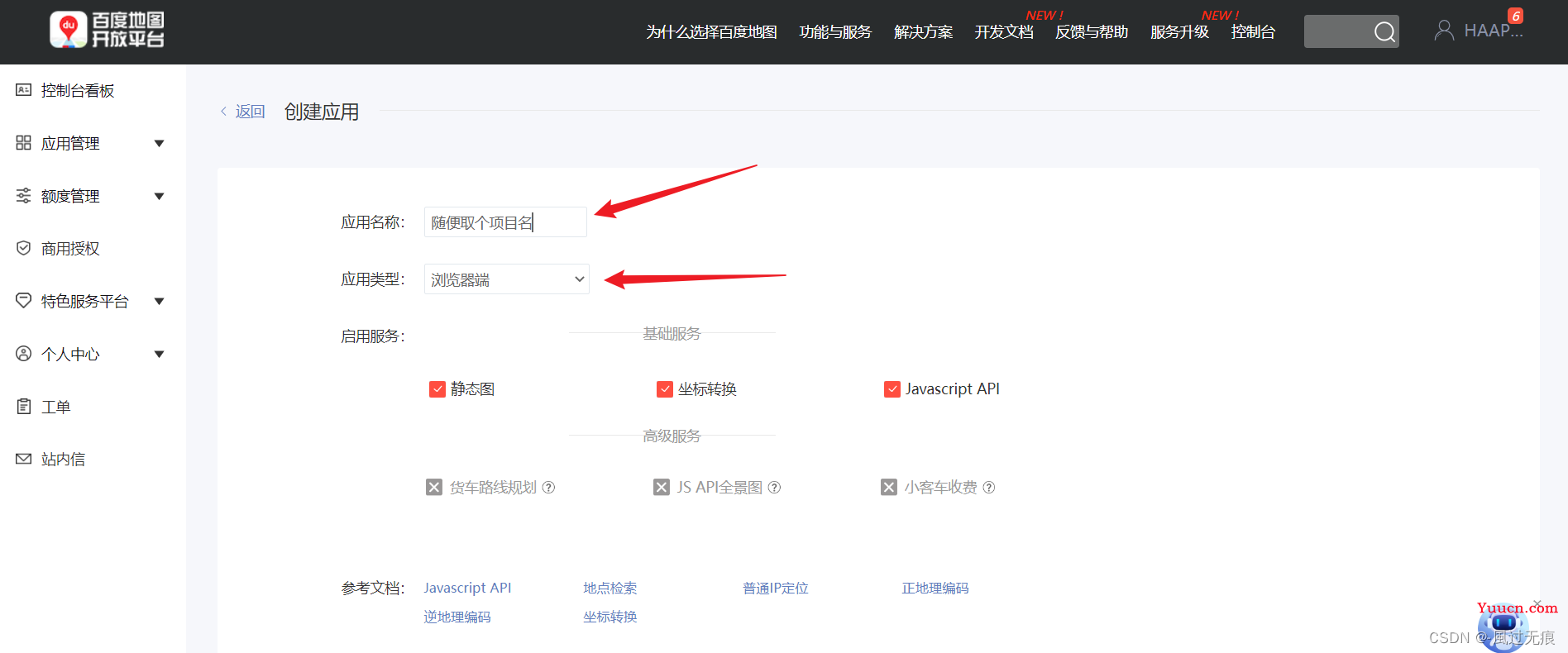Open the 正地理编码 reference link
1568x653 pixels.
click(x=935, y=588)
